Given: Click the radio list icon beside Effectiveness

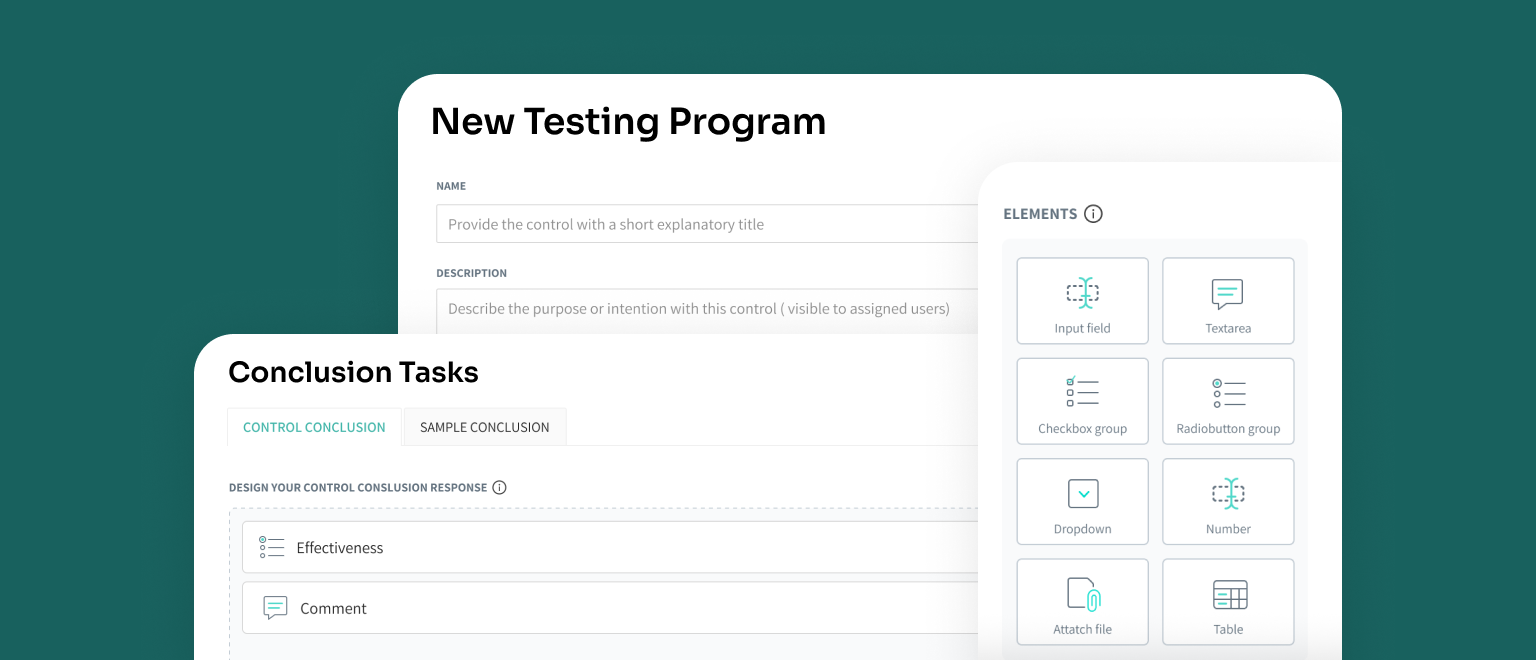Looking at the screenshot, I should [272, 547].
